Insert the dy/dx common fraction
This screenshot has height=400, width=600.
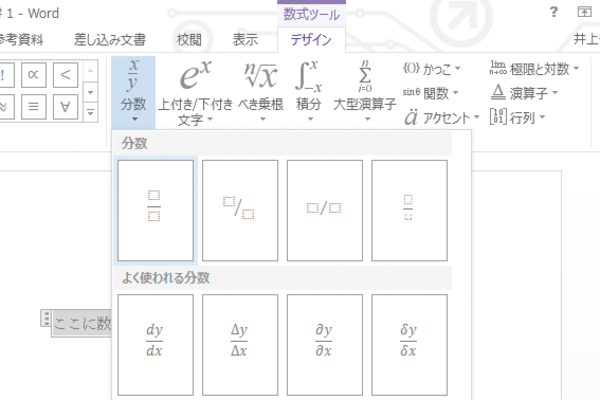[155, 344]
